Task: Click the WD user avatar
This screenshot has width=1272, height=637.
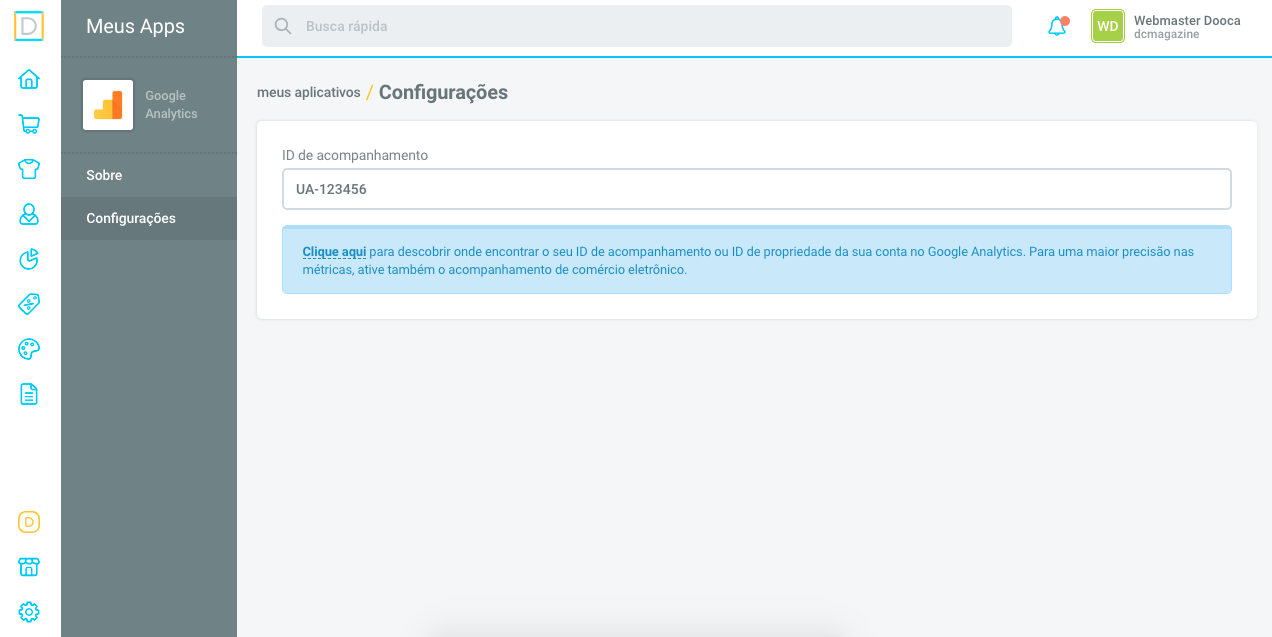Action: pyautogui.click(x=1108, y=27)
